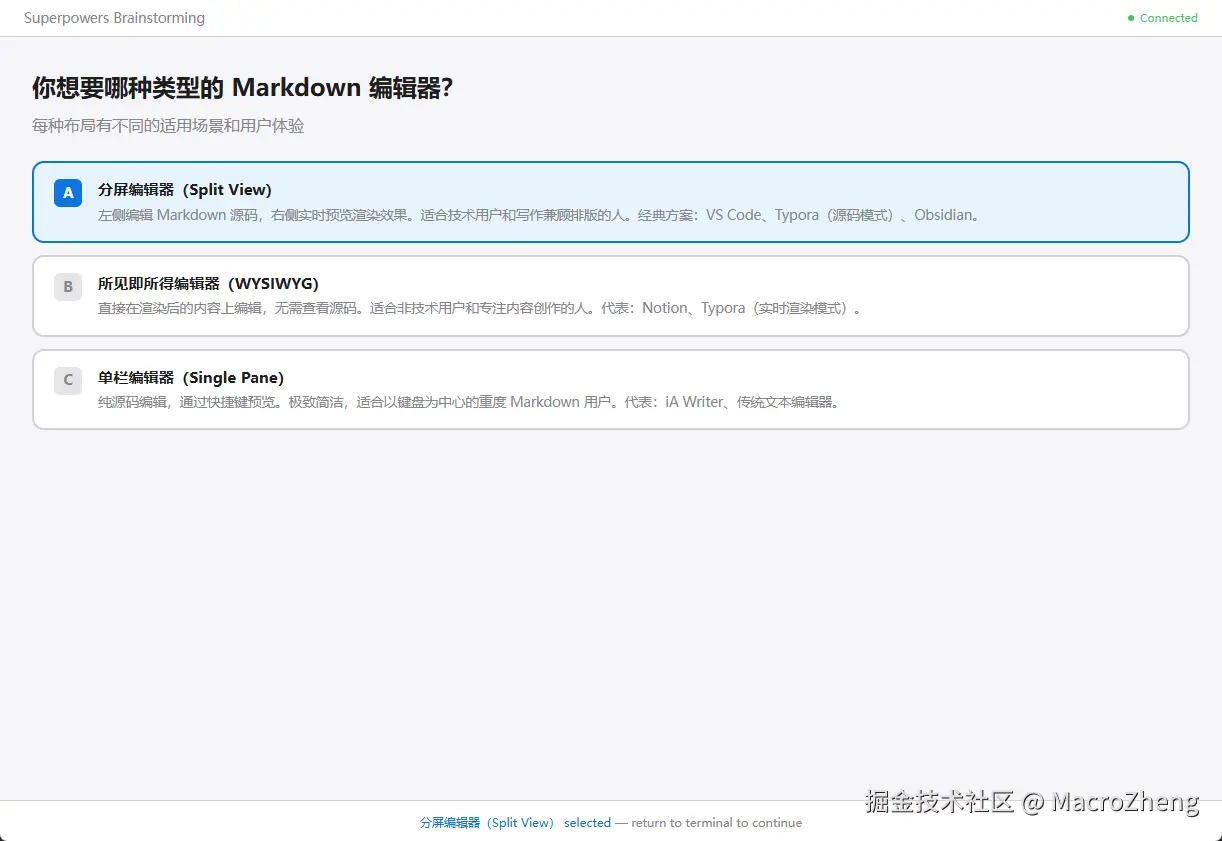1222x841 pixels.
Task: Click the green Connected status dot
Action: coord(1131,18)
